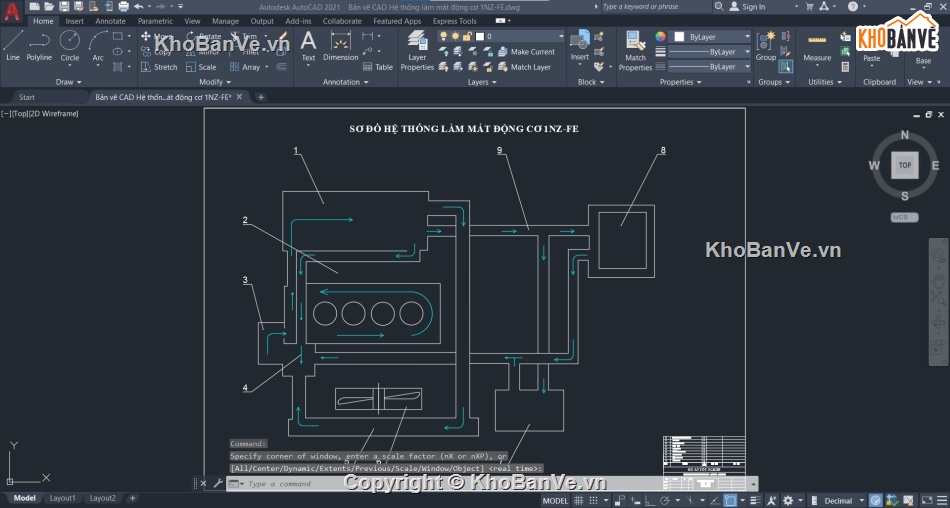Click the MODEL space button
This screenshot has height=508, width=950.
coord(555,501)
